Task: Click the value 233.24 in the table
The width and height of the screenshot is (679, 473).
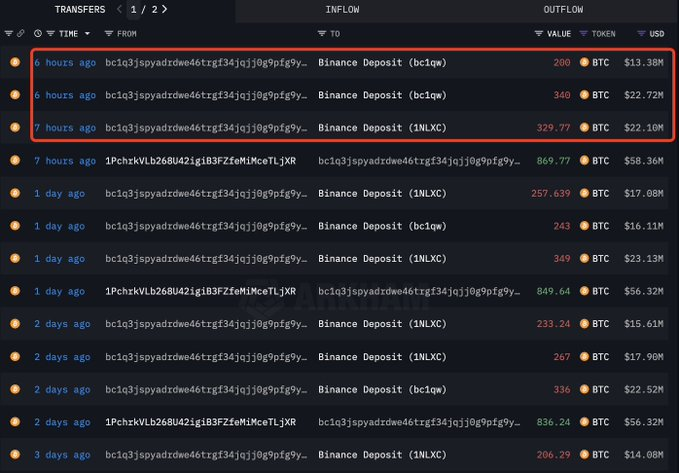Action: [553, 324]
